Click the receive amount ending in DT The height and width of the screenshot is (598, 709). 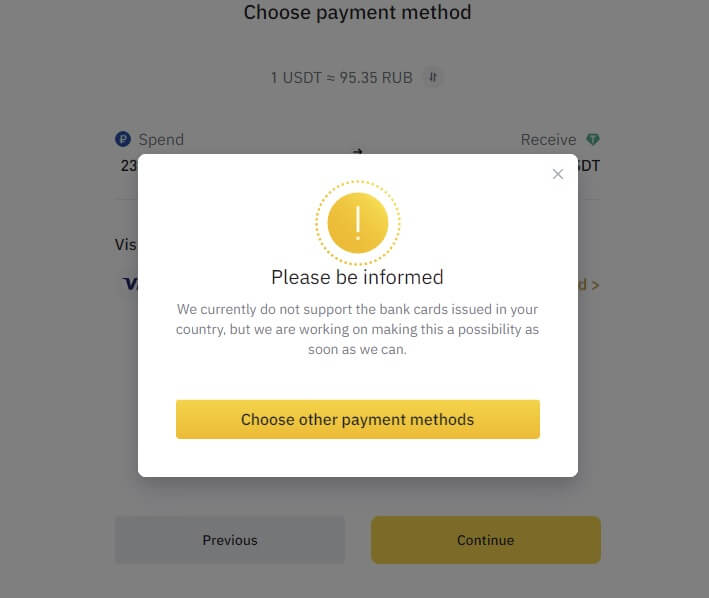[x=589, y=165]
